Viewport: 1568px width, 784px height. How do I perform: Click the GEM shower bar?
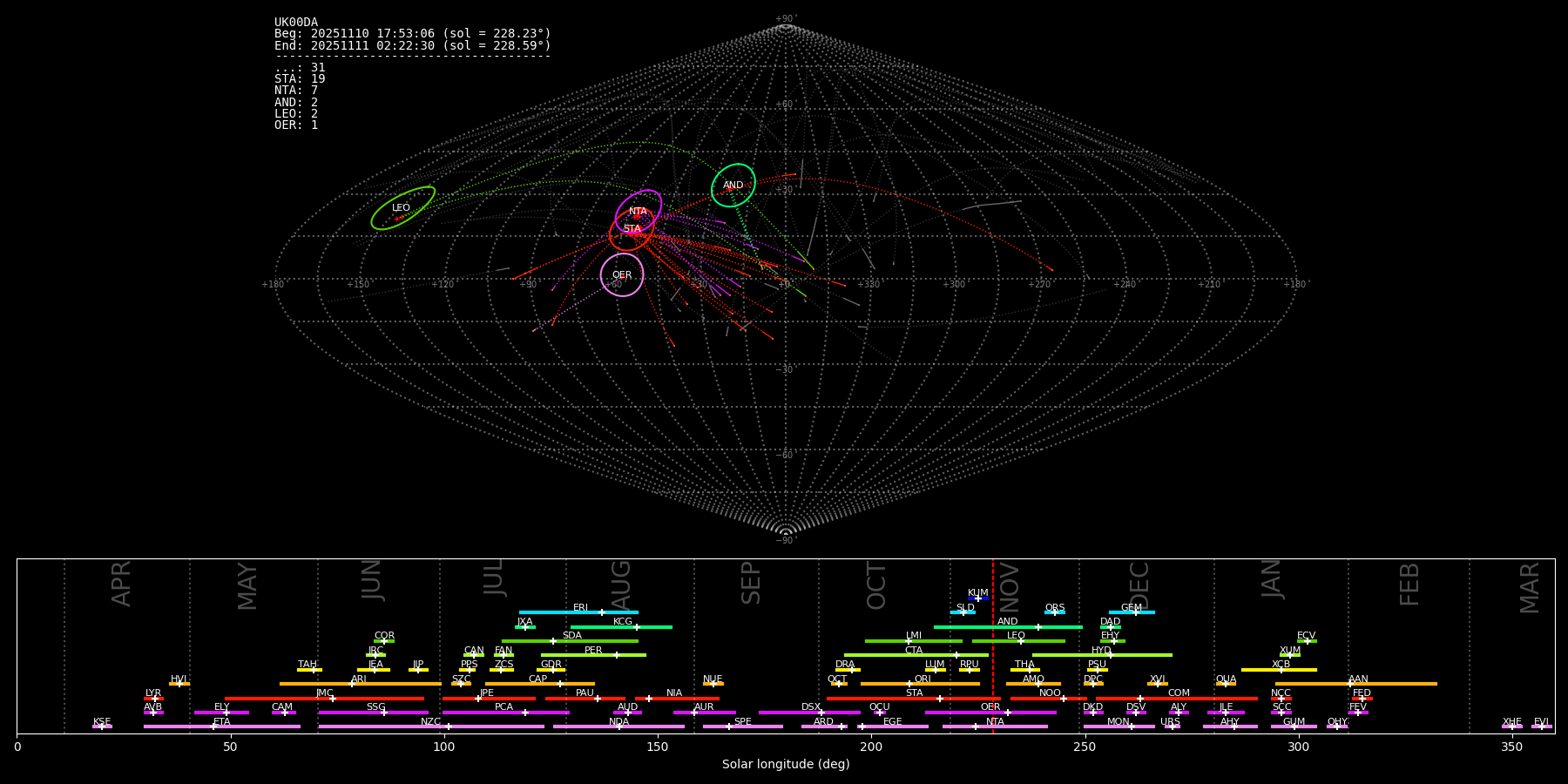point(1131,612)
